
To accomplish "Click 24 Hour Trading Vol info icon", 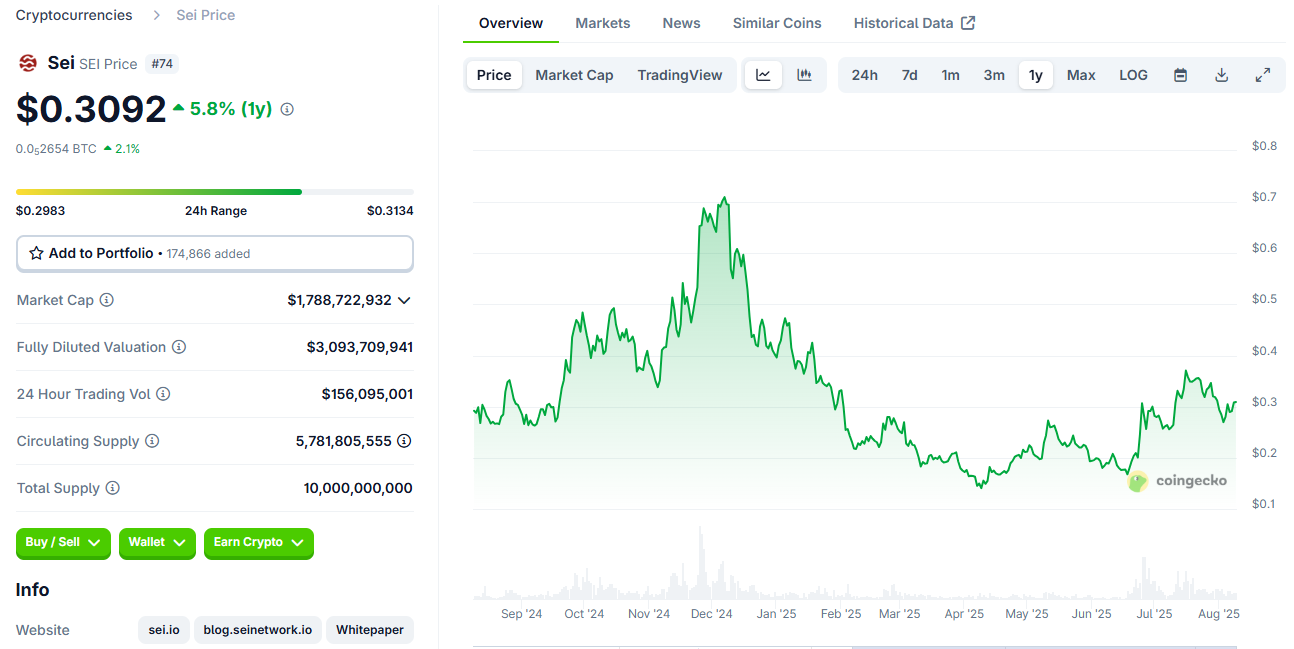I will 163,394.
